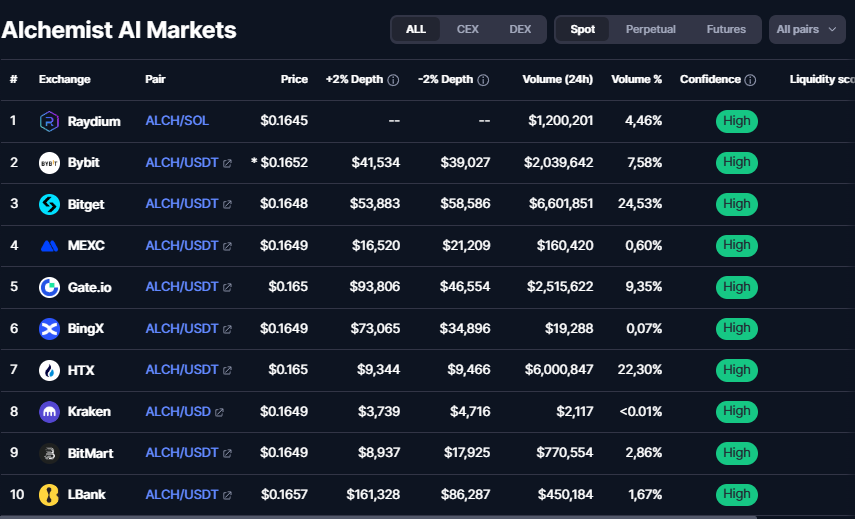The image size is (855, 519).
Task: Click the Raydium exchange logo icon
Action: click(49, 121)
